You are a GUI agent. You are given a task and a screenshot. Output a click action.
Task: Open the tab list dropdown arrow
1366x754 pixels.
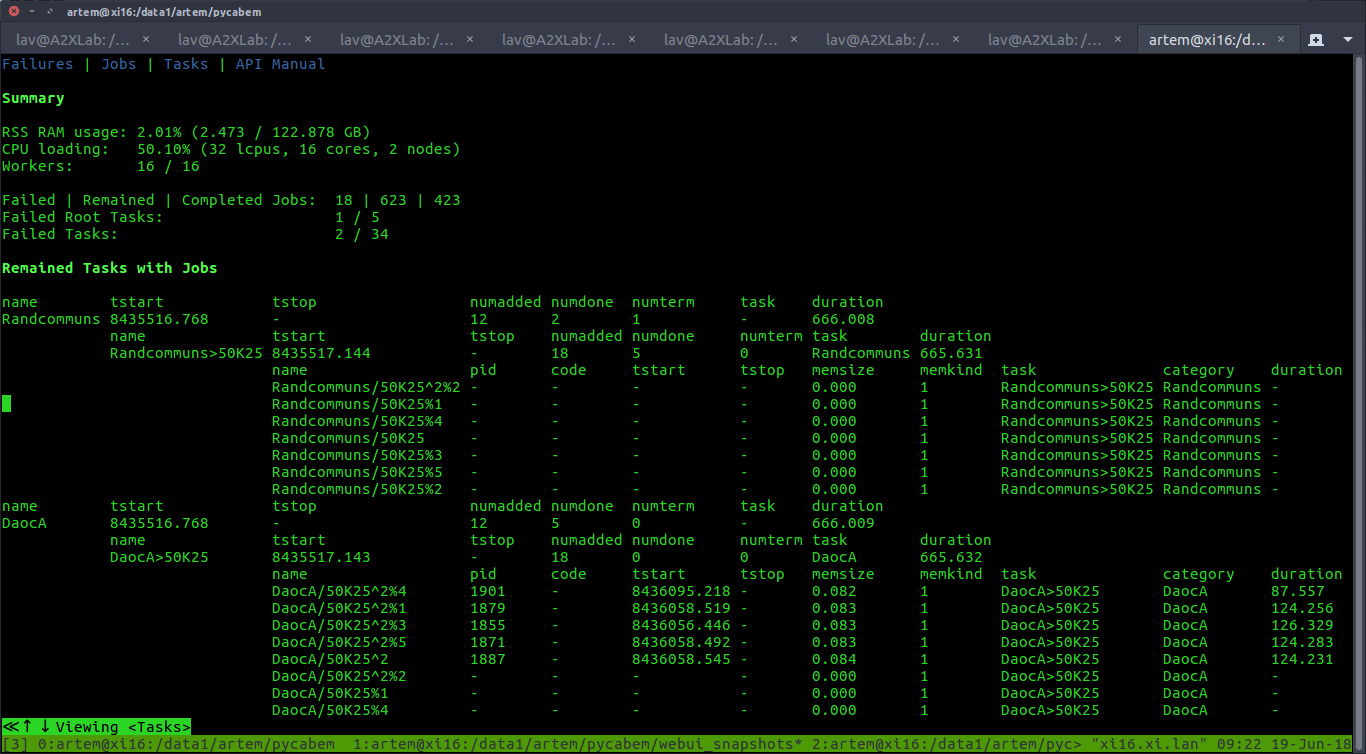(x=1347, y=40)
